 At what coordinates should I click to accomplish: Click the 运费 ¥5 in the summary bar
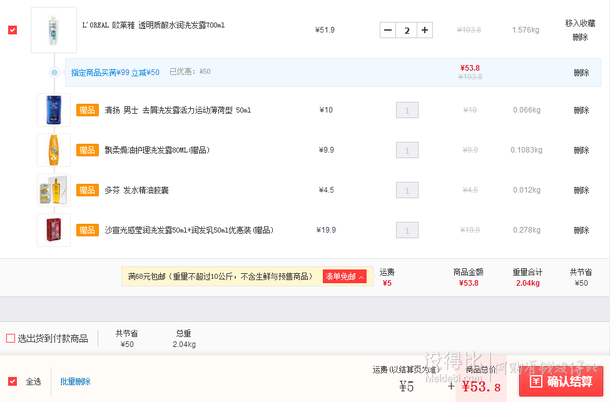pyautogui.click(x=387, y=283)
